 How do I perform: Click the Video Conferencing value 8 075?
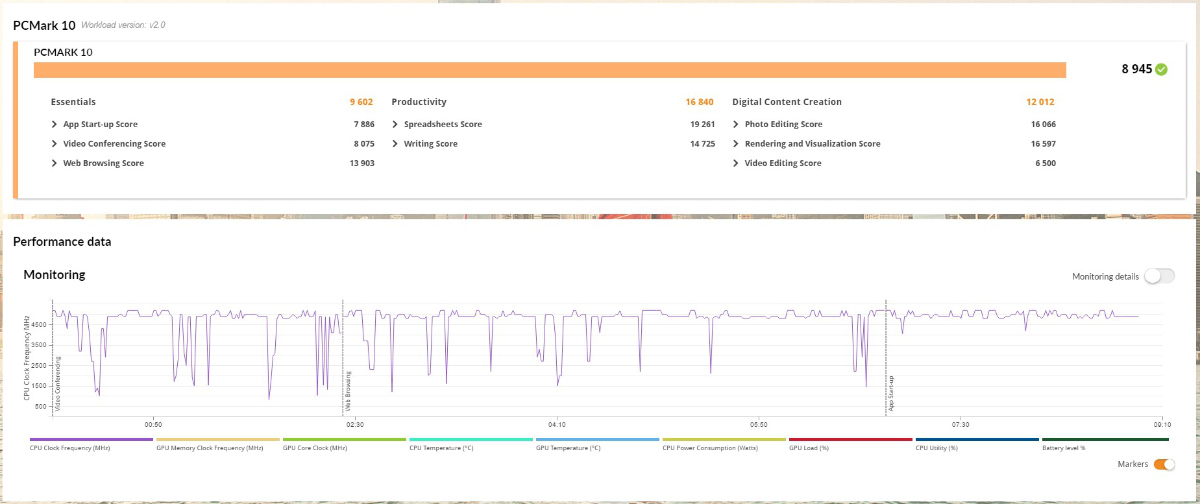click(363, 144)
